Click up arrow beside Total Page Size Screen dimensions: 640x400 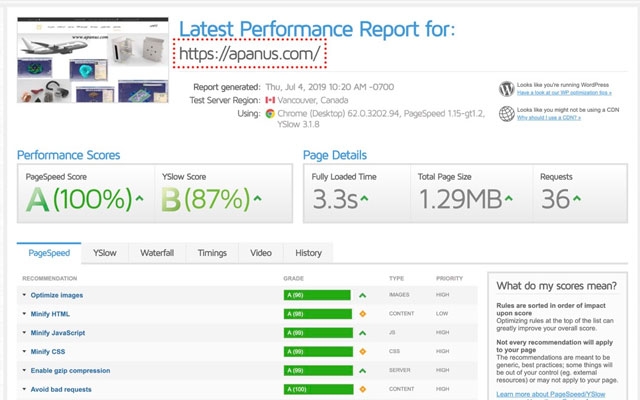(x=509, y=198)
